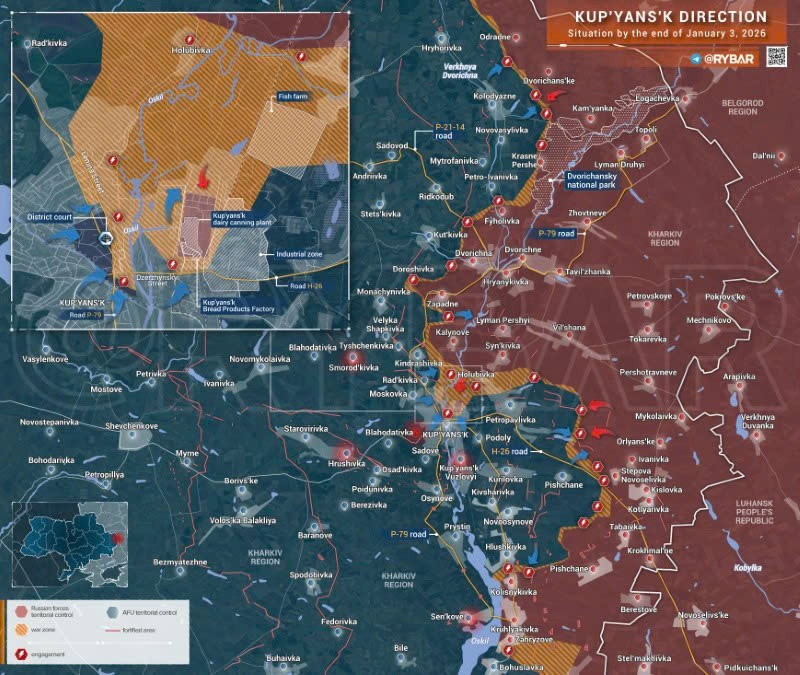Click the Industrial zone label in inset
Viewport: 800px width, 675px height.
tap(299, 254)
